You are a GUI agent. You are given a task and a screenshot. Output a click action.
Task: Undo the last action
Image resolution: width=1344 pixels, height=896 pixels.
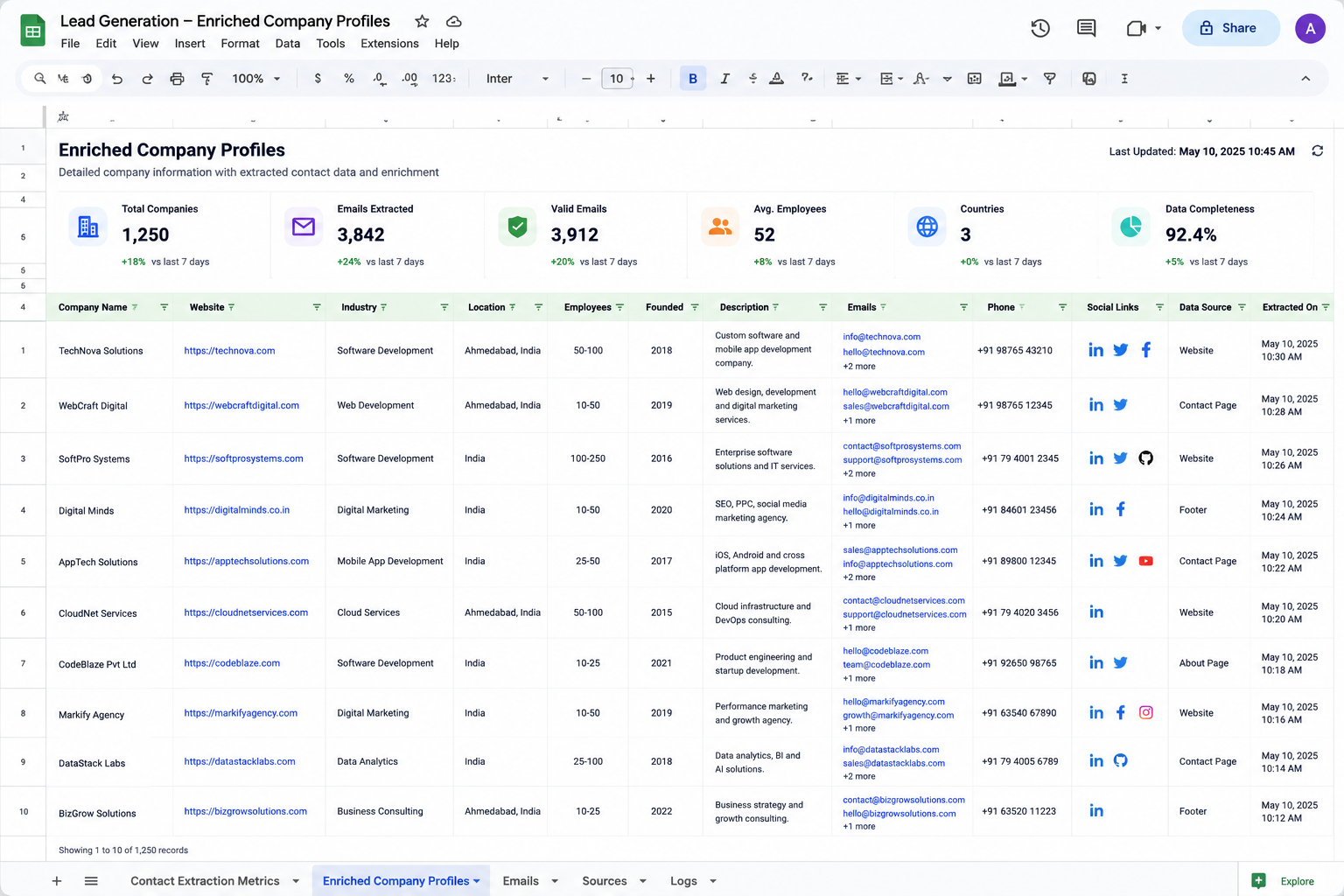pos(116,79)
